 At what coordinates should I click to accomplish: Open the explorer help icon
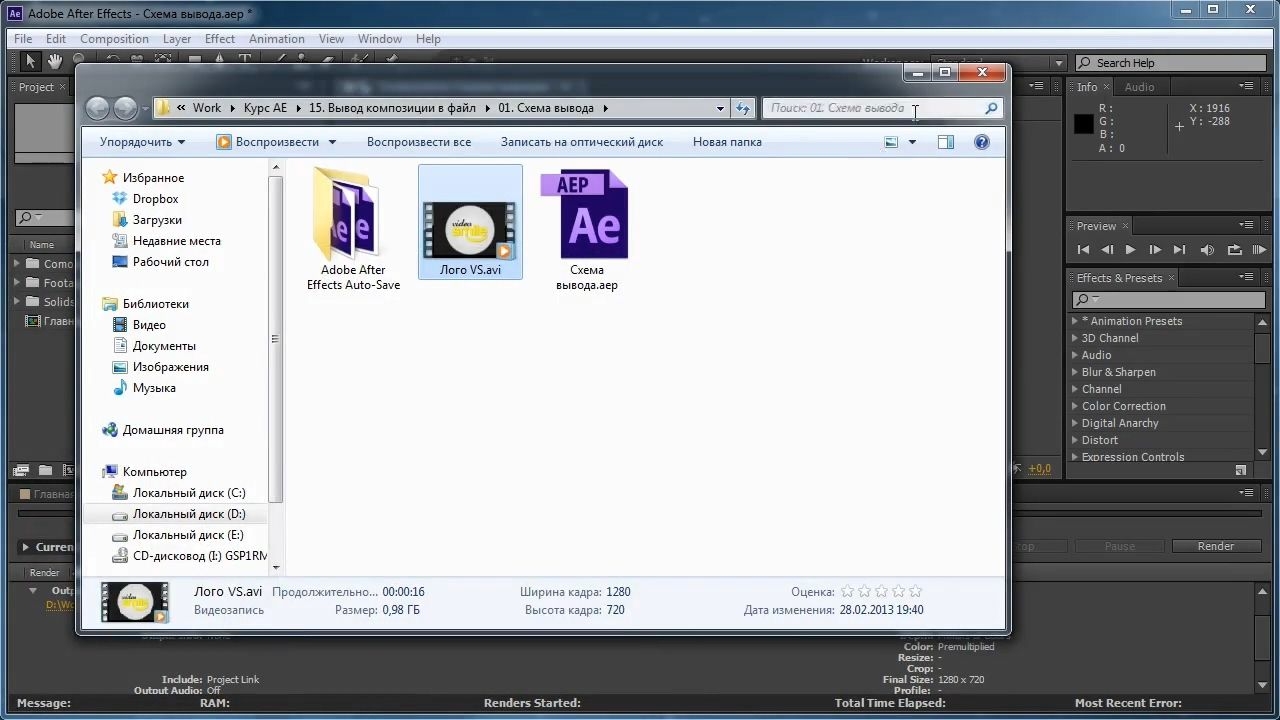click(x=982, y=142)
